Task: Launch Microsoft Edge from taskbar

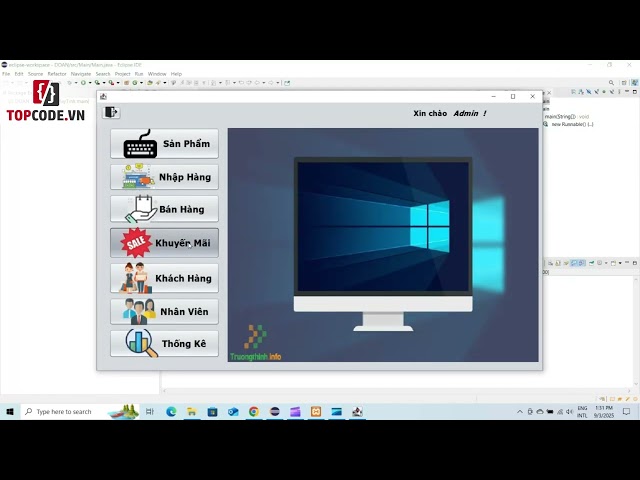Action: click(171, 411)
